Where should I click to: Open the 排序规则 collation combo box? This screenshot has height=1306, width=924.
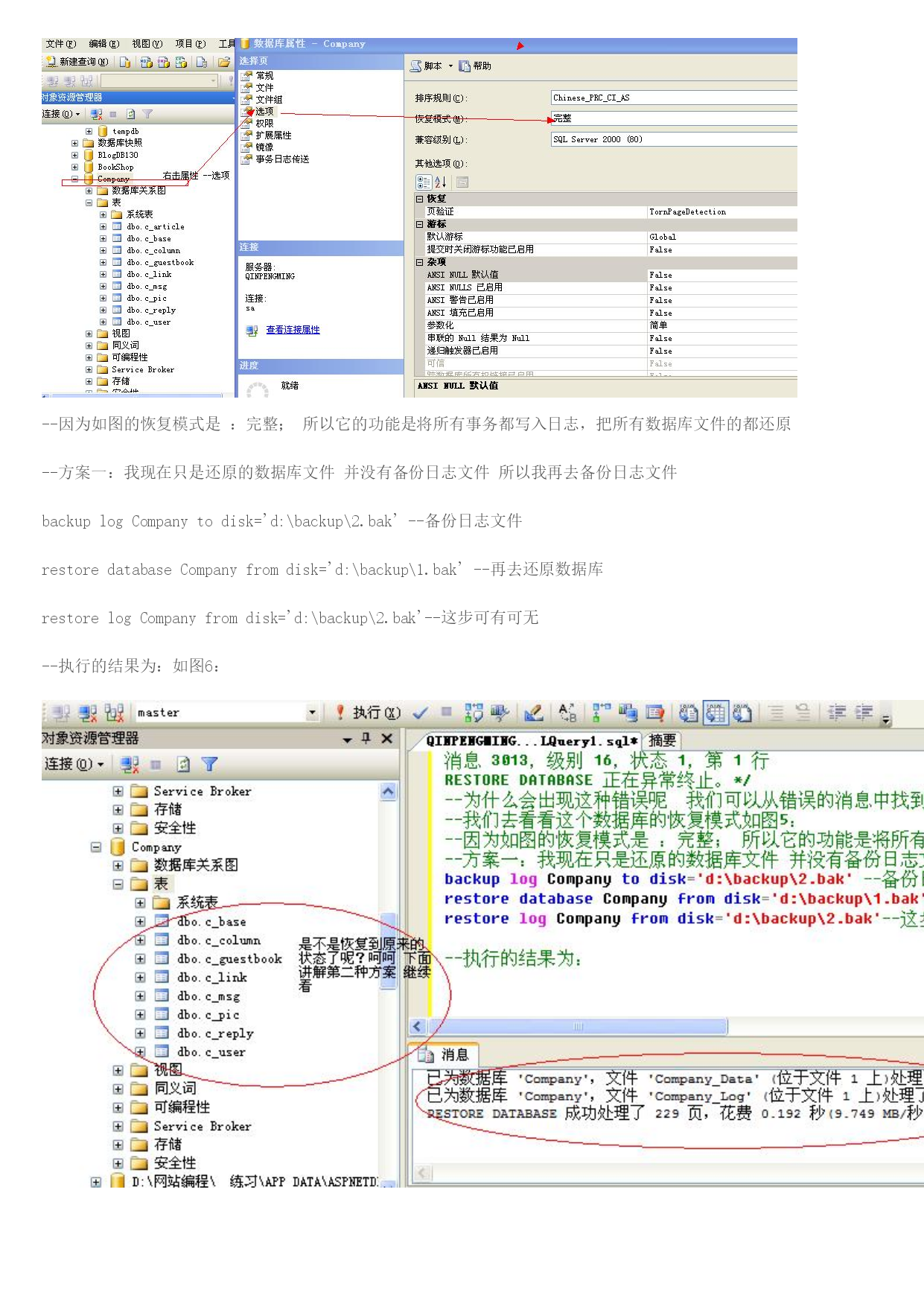[x=674, y=98]
